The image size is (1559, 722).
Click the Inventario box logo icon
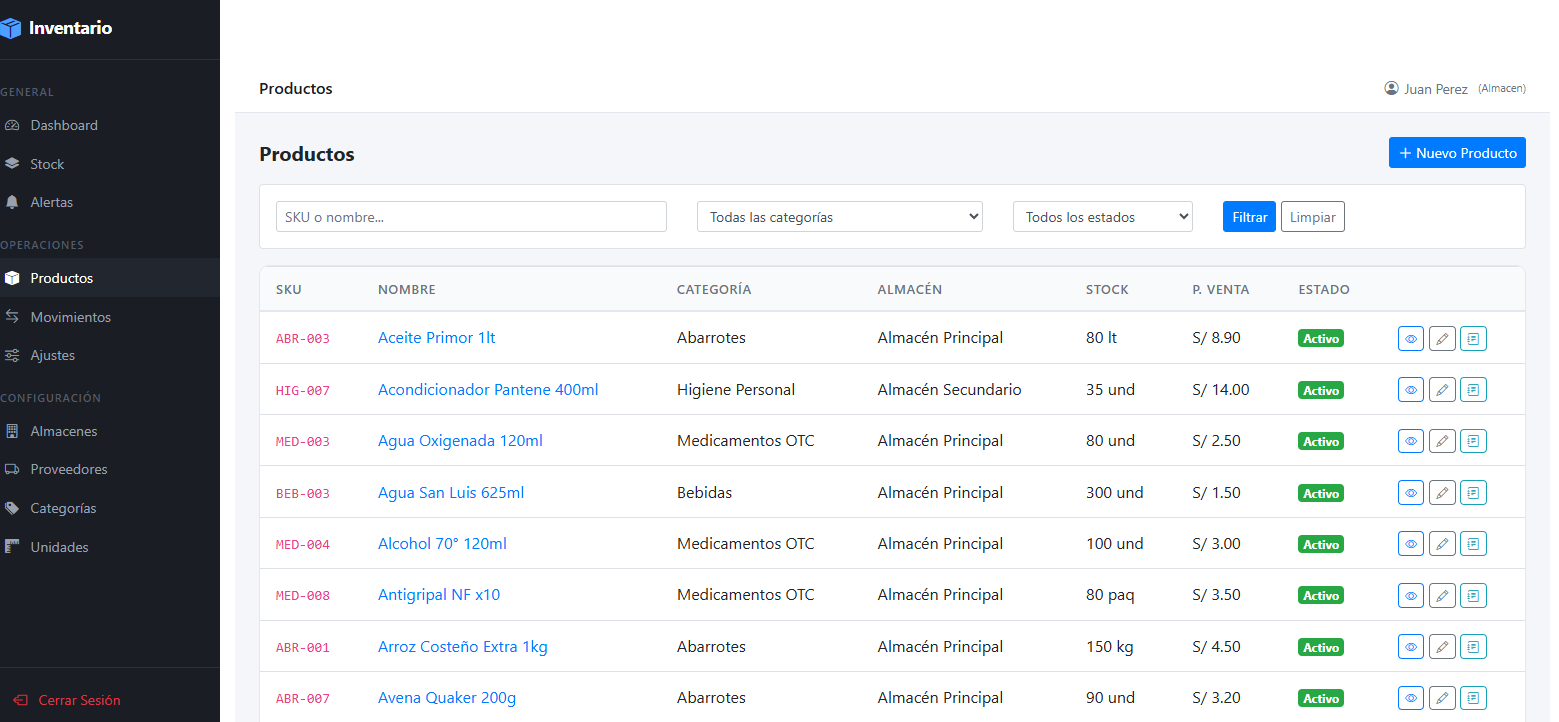tap(10, 29)
